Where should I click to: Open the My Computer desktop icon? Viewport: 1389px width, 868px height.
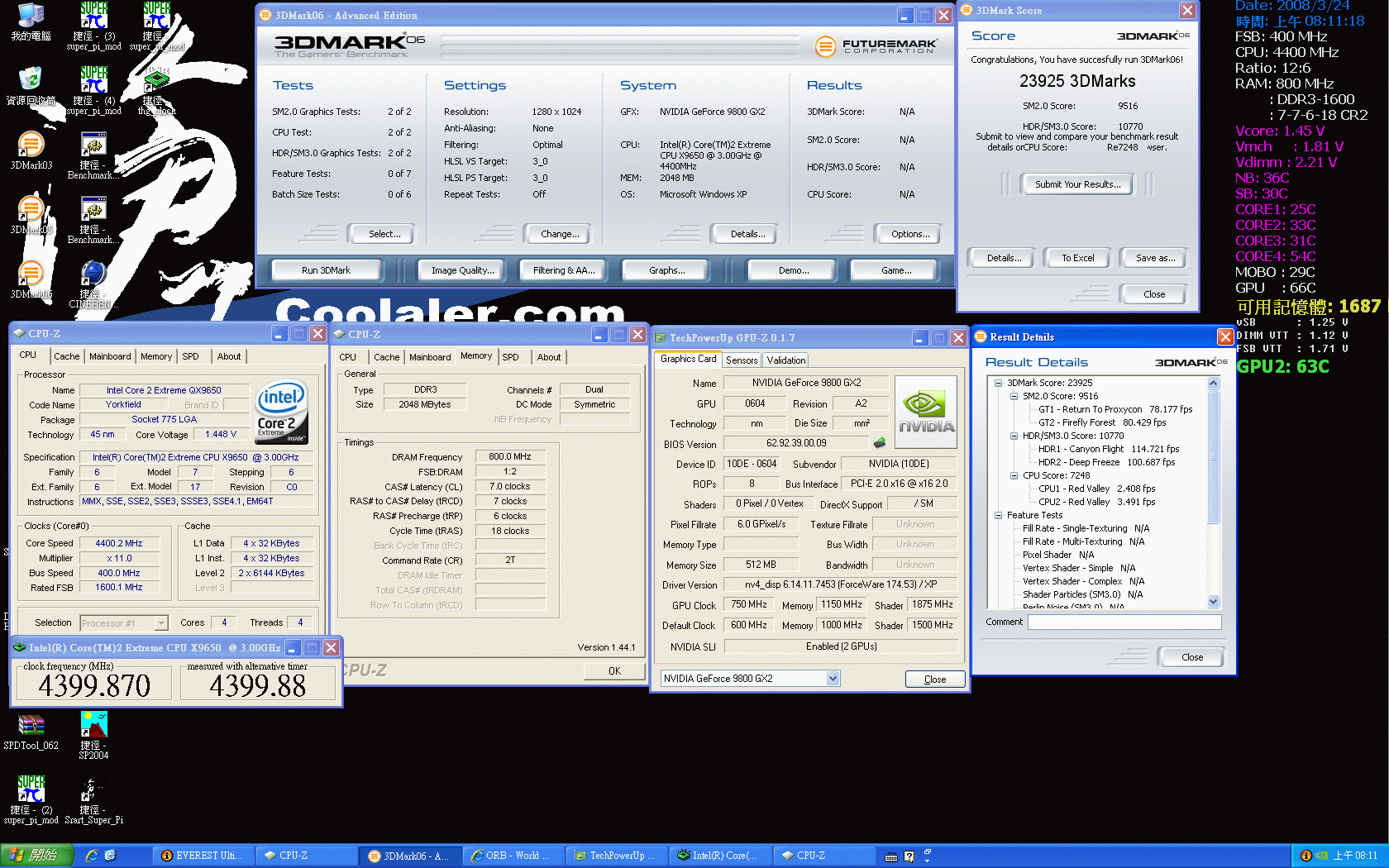(31, 22)
